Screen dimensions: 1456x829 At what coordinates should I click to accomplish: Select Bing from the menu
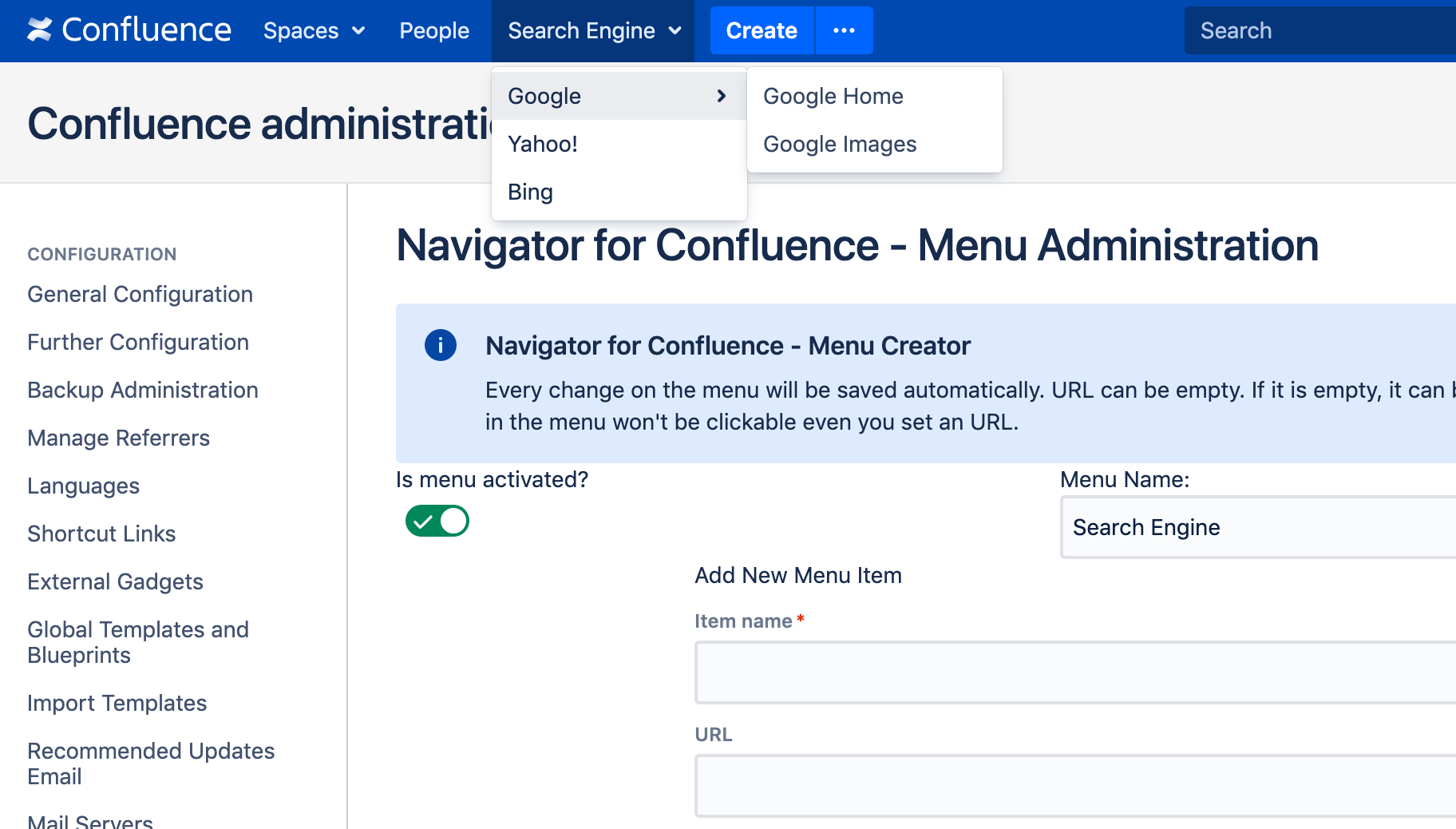pyautogui.click(x=531, y=192)
